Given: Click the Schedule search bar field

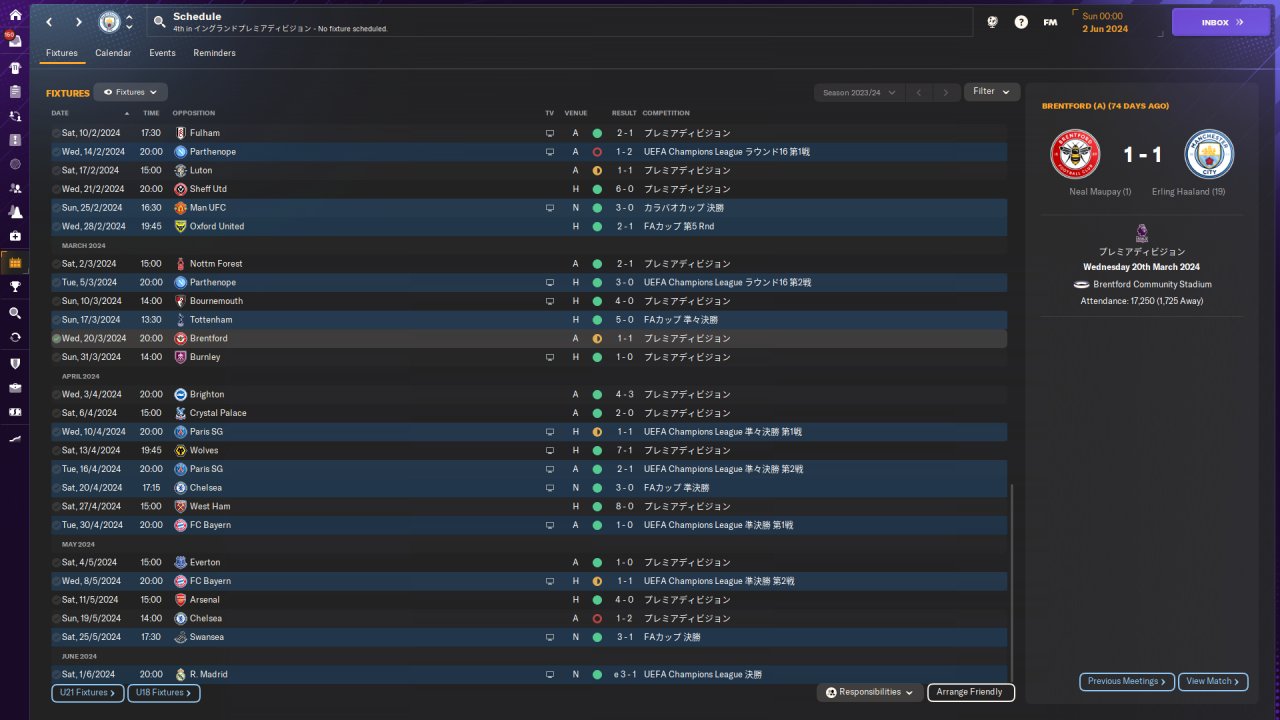Looking at the screenshot, I should pos(560,22).
